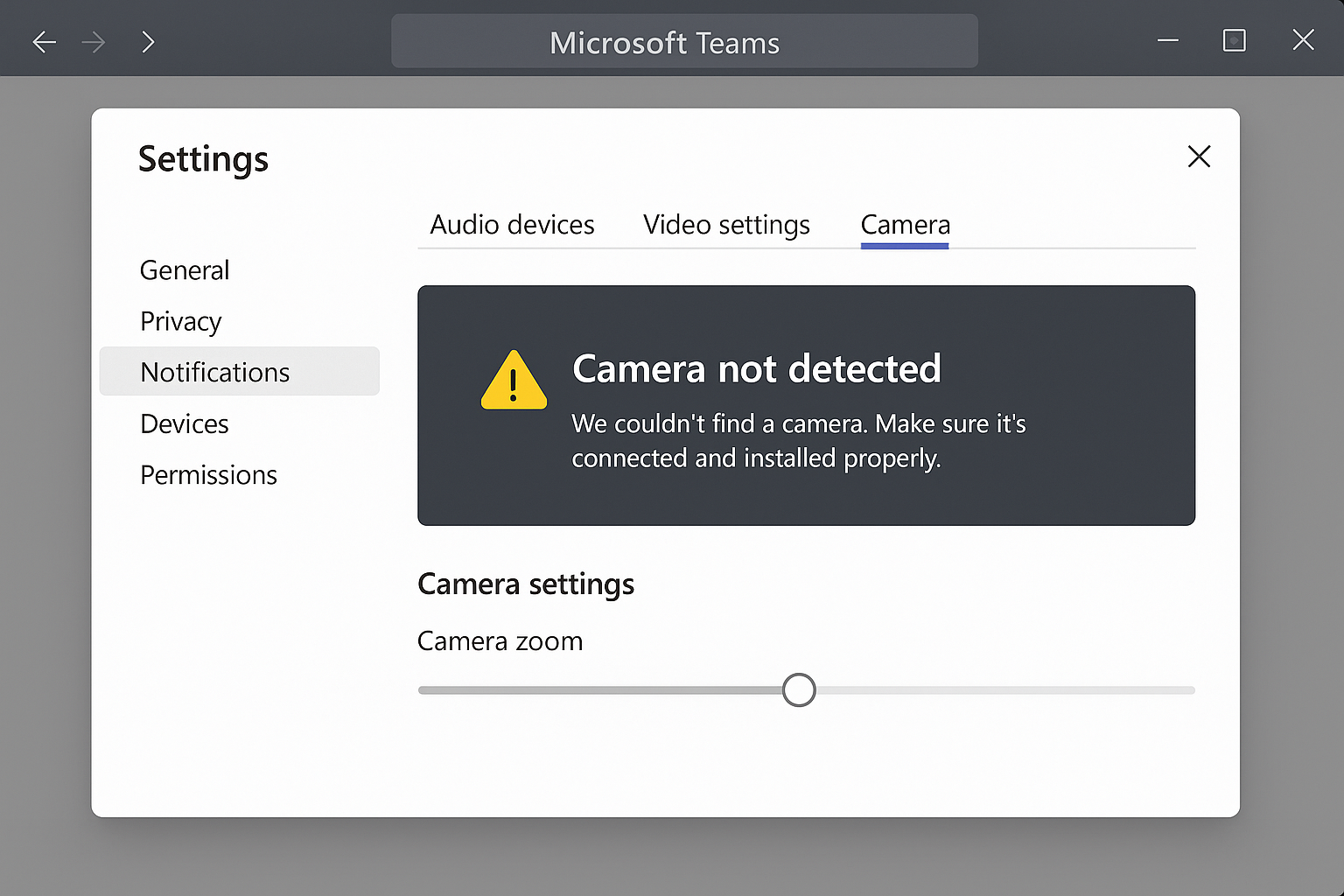Click the back arrow in the title bar
The image size is (1344, 896).
[x=45, y=41]
